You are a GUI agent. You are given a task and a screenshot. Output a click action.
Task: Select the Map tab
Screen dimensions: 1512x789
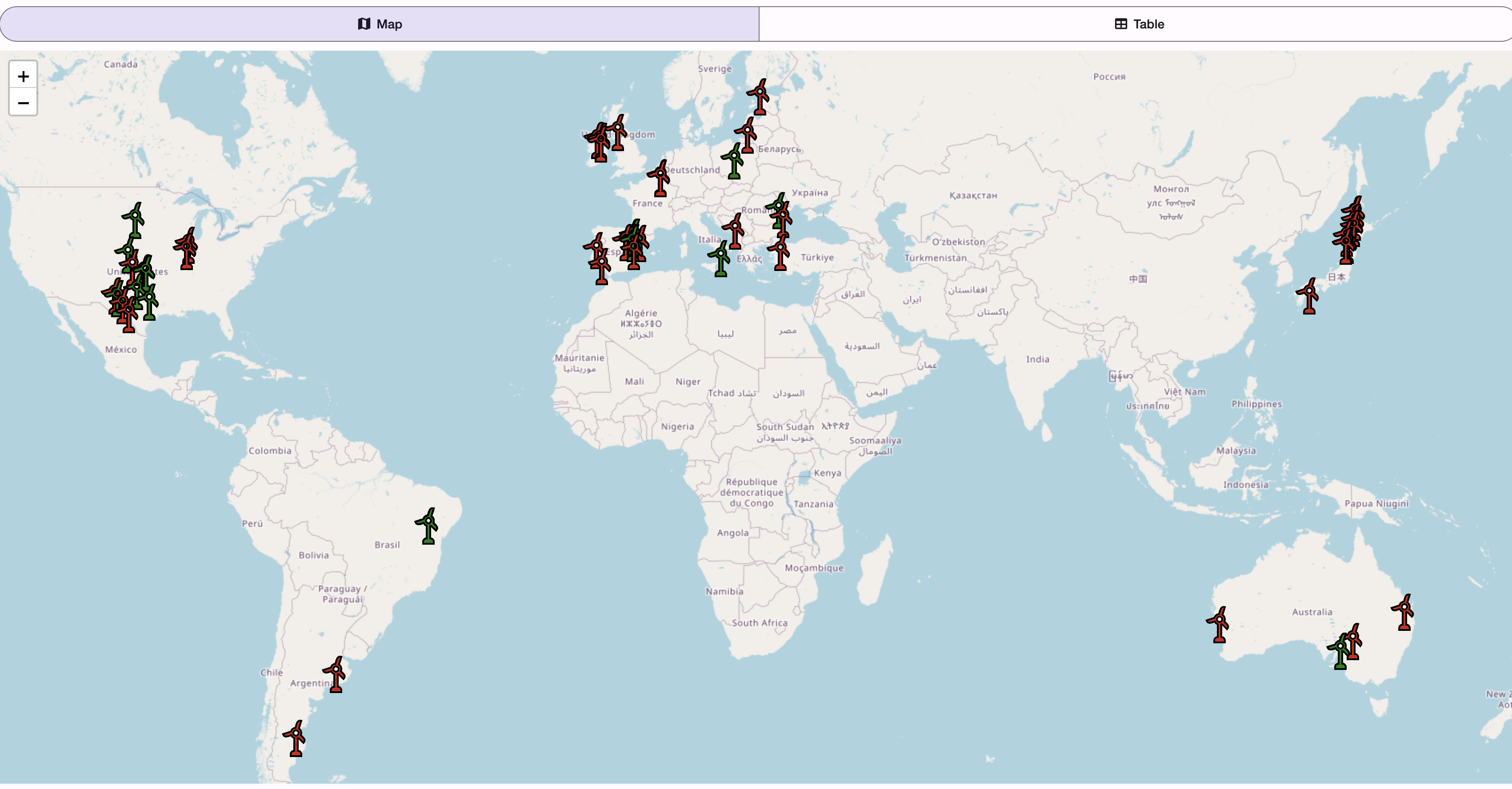pos(380,24)
